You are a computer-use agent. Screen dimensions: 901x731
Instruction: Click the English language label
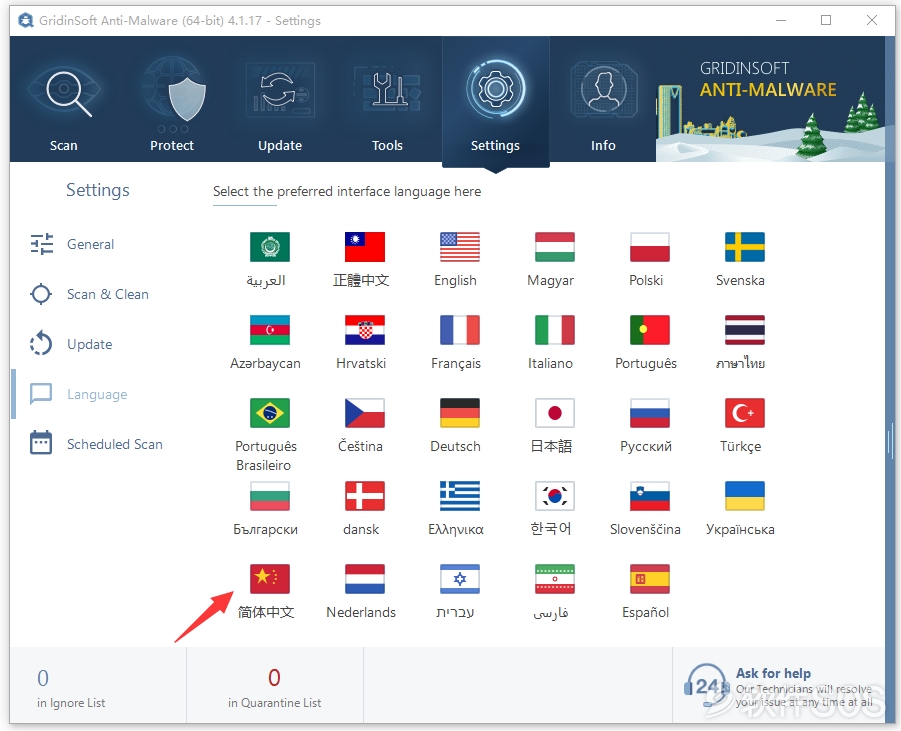(455, 280)
